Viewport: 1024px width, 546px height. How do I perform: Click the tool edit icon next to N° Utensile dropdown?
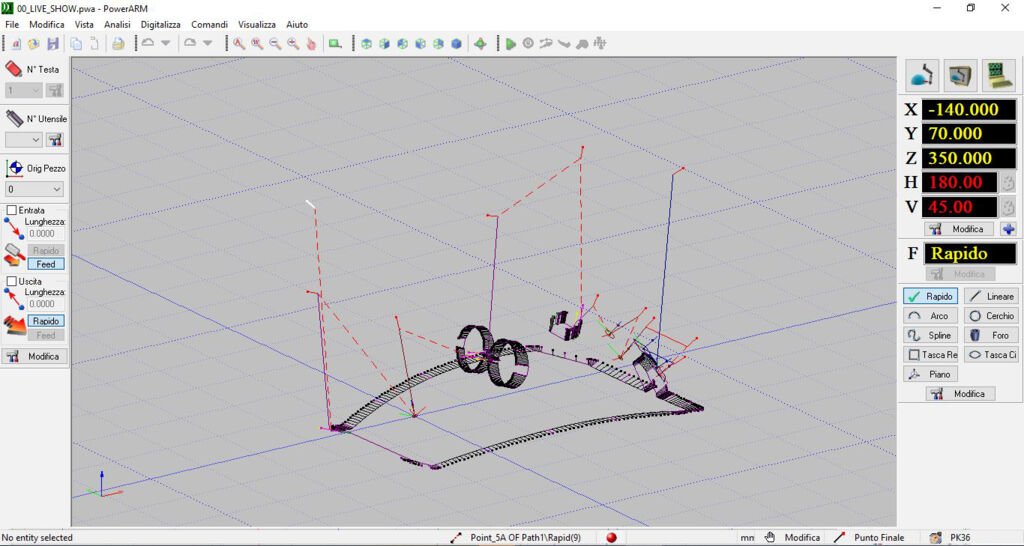click(x=55, y=140)
